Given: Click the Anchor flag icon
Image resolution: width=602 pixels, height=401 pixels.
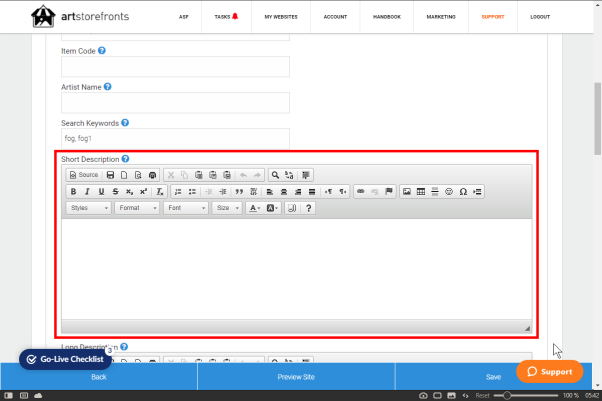Looking at the screenshot, I should (x=389, y=192).
